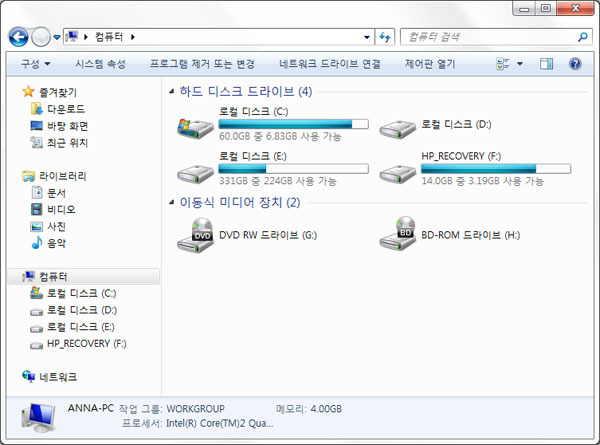
Task: Click 하드 디스크 드라이브 (4) group header
Action: point(246,91)
